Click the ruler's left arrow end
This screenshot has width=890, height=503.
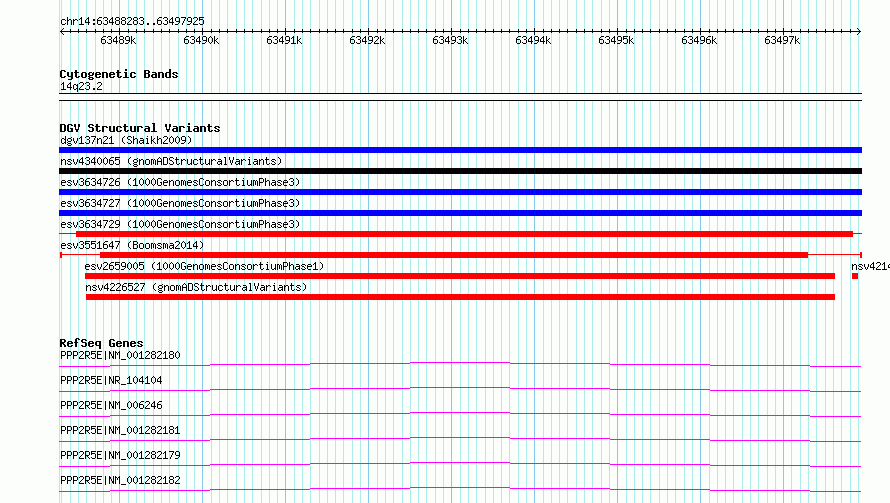pyautogui.click(x=62, y=31)
